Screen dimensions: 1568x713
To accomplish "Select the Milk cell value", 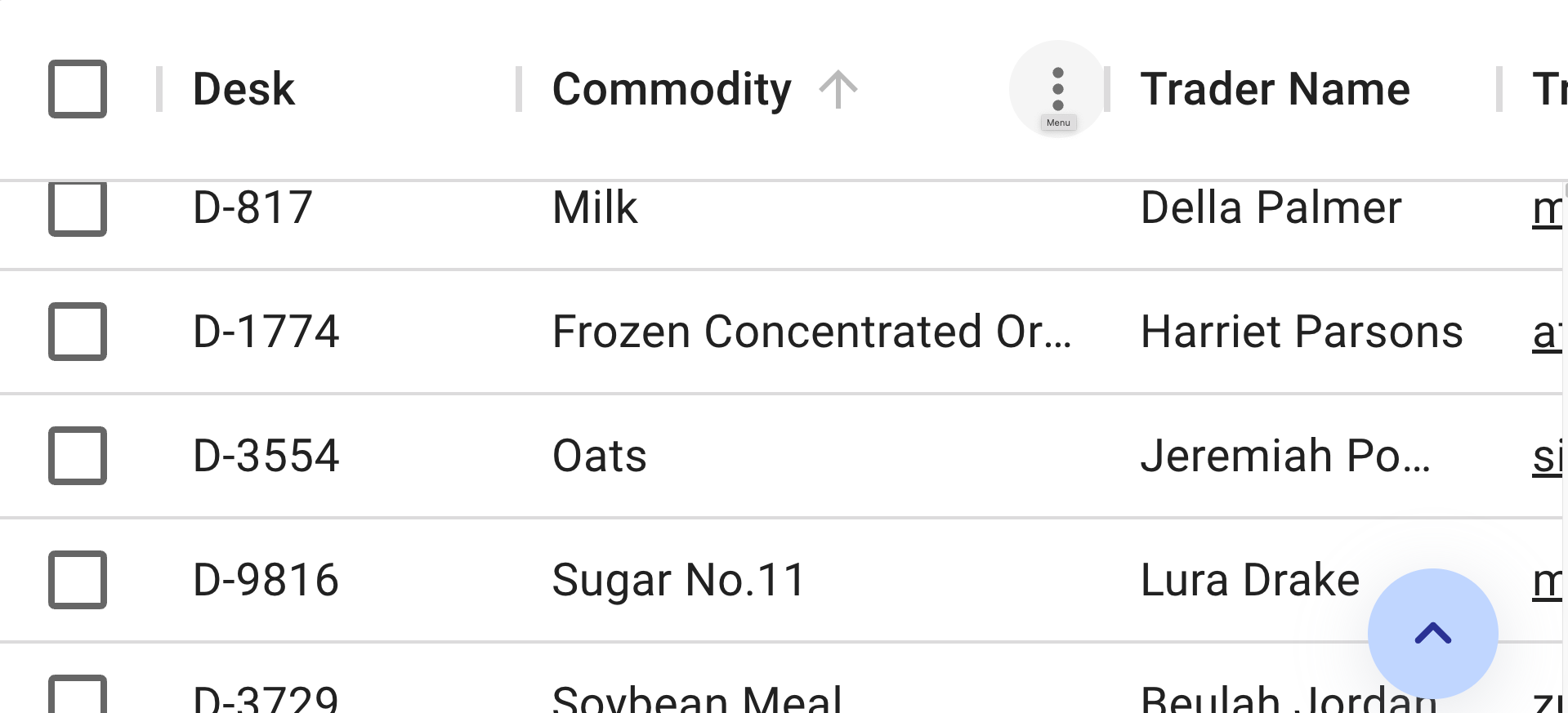I will (594, 209).
